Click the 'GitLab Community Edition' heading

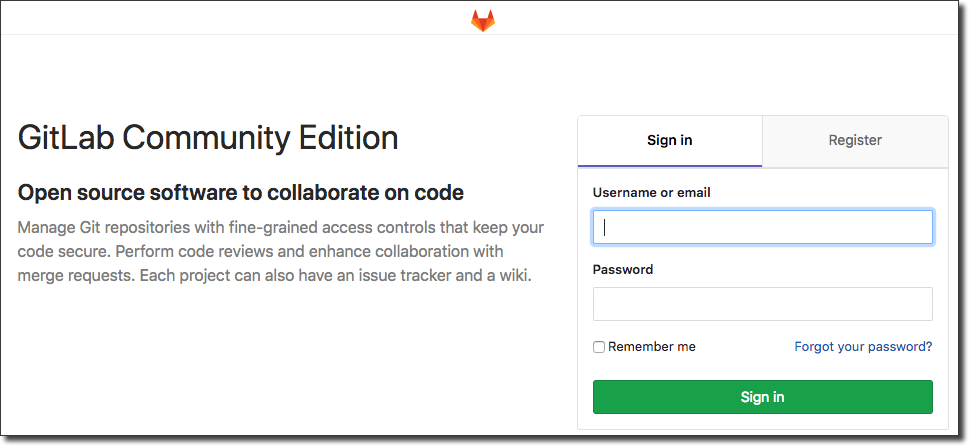click(208, 138)
